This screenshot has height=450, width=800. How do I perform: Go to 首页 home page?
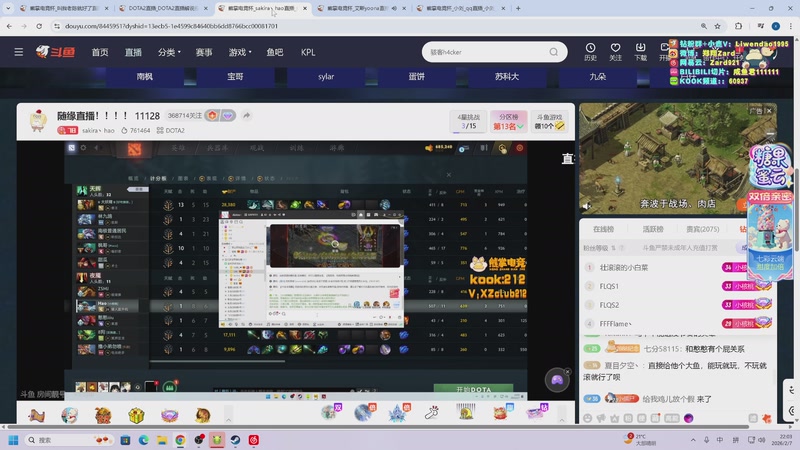[x=99, y=52]
